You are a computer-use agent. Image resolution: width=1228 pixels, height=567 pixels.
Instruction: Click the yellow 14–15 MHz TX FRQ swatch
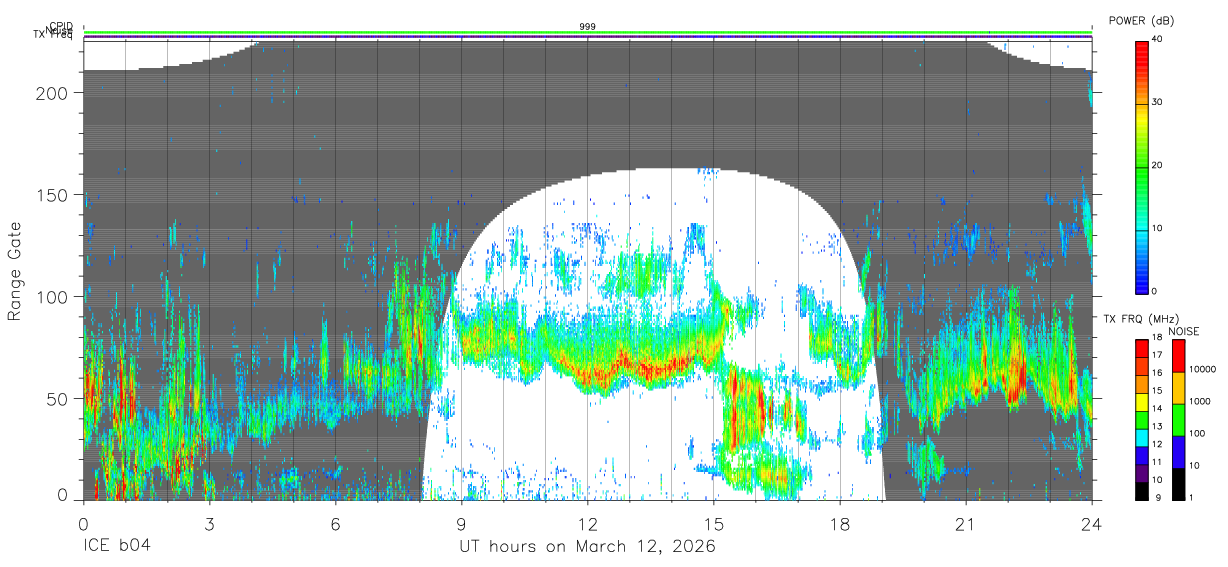tap(1142, 401)
